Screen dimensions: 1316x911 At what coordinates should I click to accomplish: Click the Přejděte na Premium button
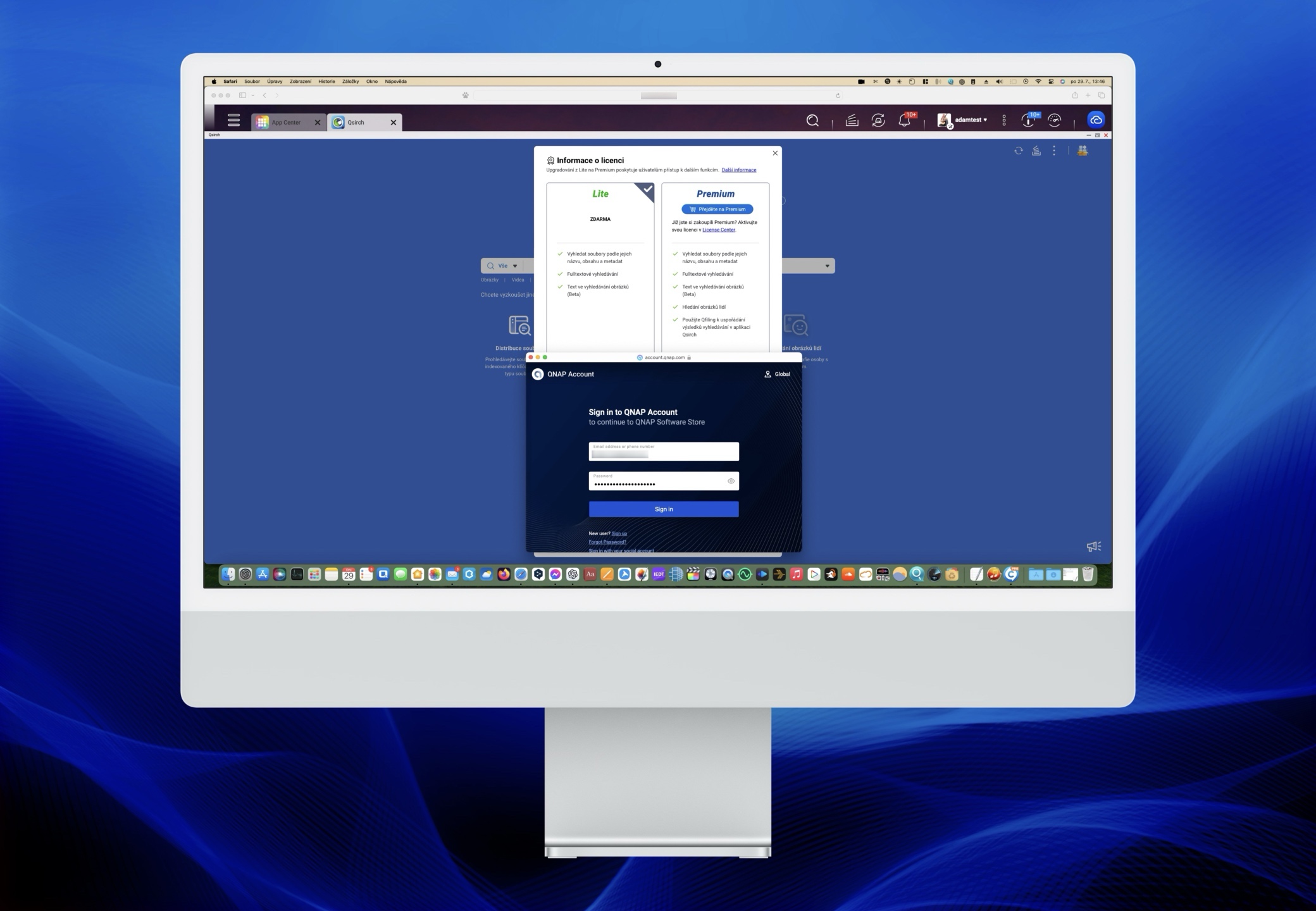(717, 209)
